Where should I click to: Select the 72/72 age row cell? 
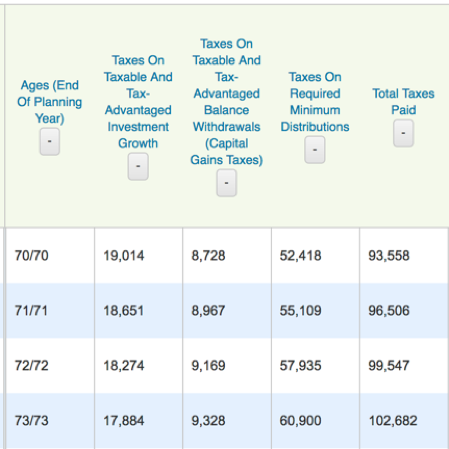(50, 366)
